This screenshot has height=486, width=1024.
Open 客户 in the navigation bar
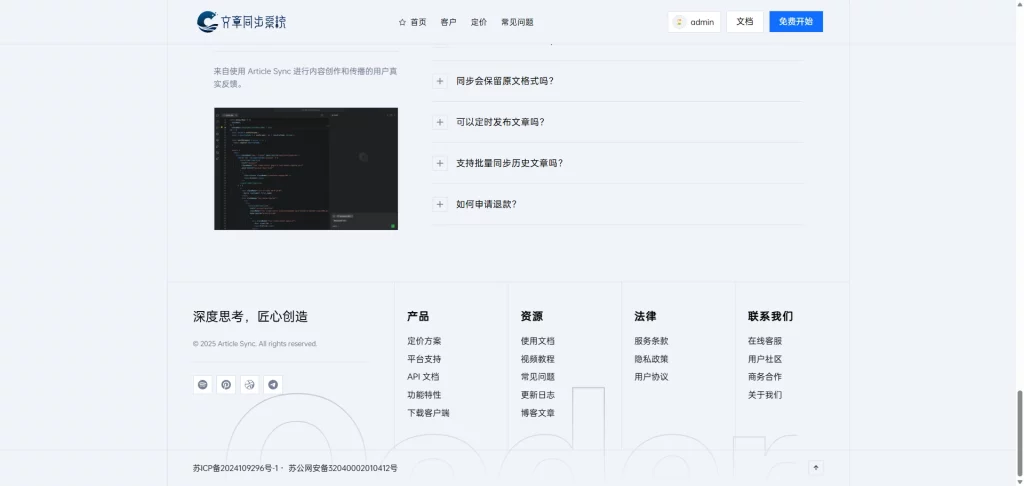(448, 22)
